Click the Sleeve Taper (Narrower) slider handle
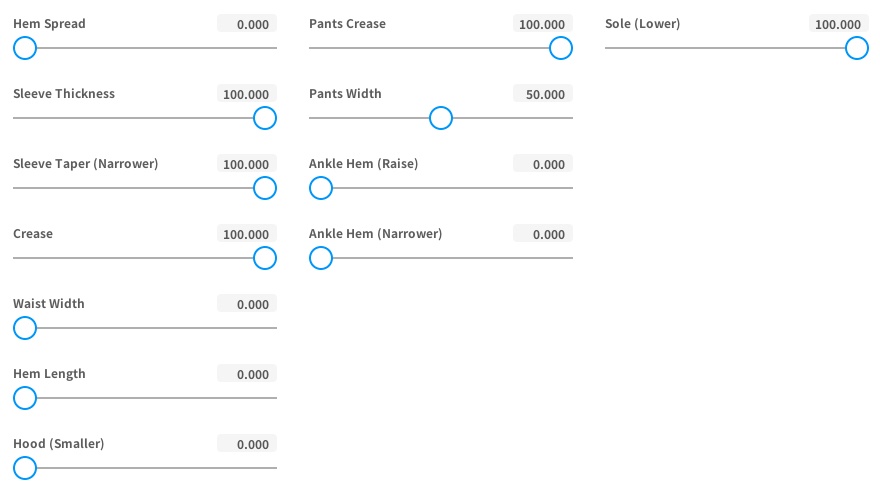880x490 pixels. click(x=265, y=188)
